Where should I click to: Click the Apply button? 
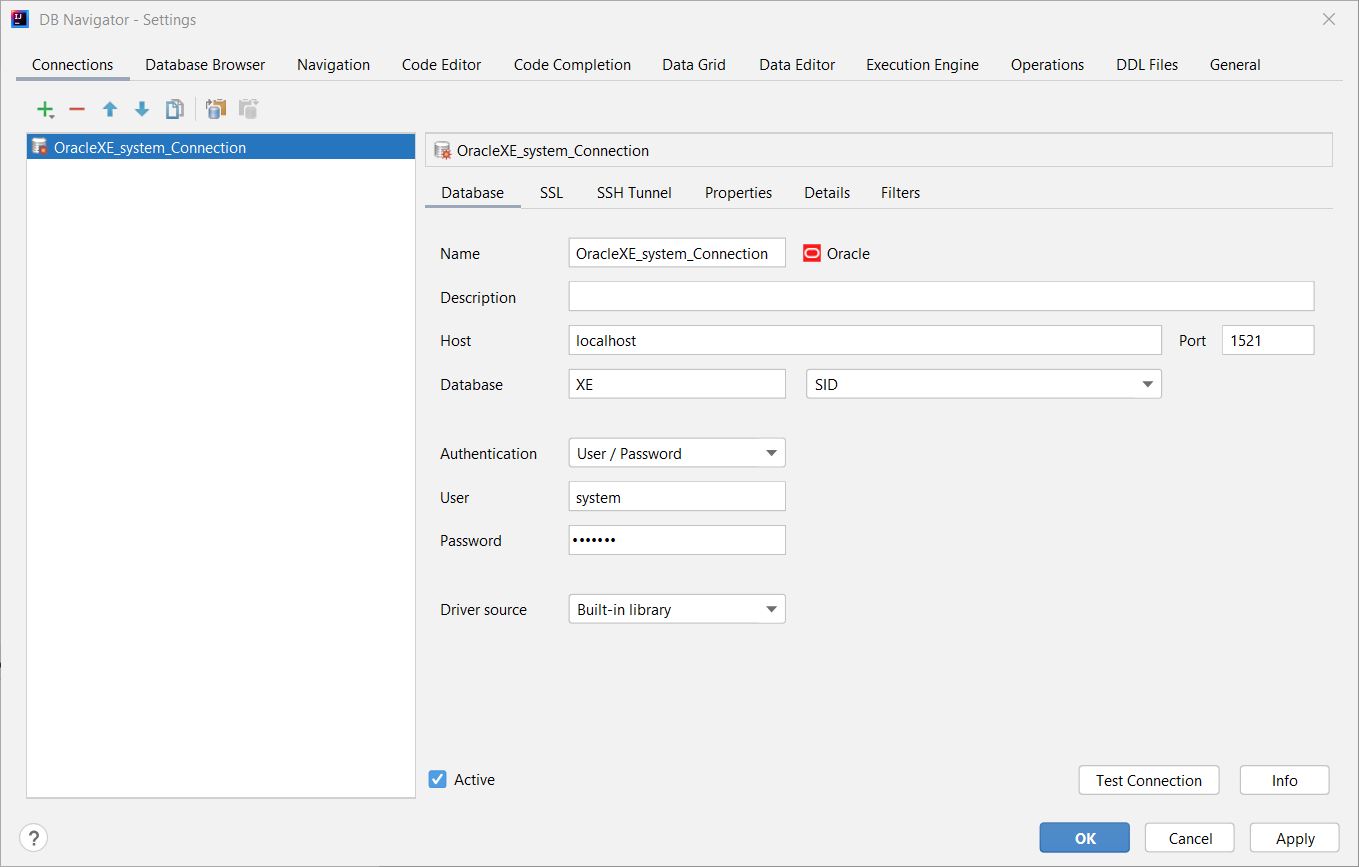1295,839
